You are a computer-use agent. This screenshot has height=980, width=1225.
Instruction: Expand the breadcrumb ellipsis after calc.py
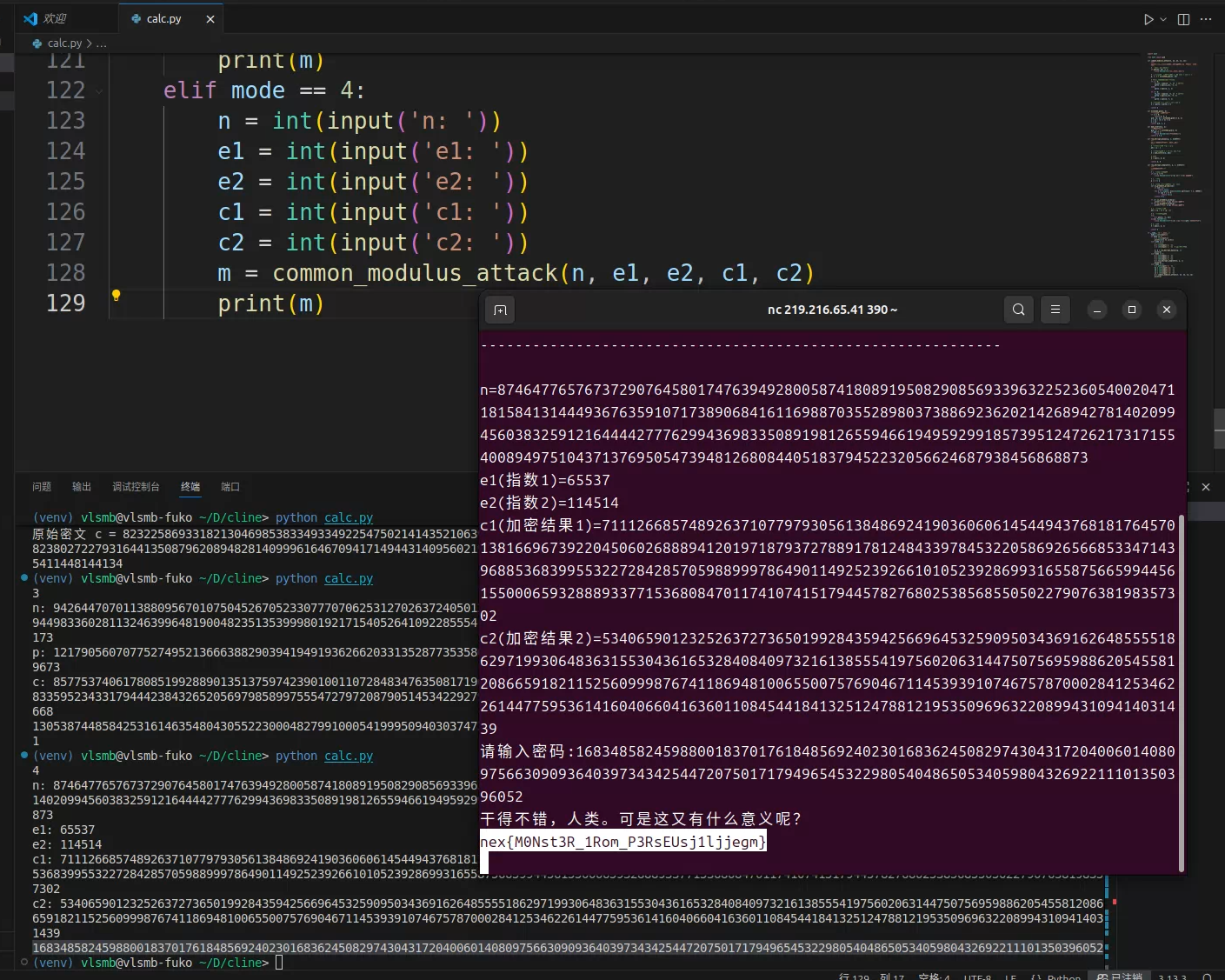(102, 43)
